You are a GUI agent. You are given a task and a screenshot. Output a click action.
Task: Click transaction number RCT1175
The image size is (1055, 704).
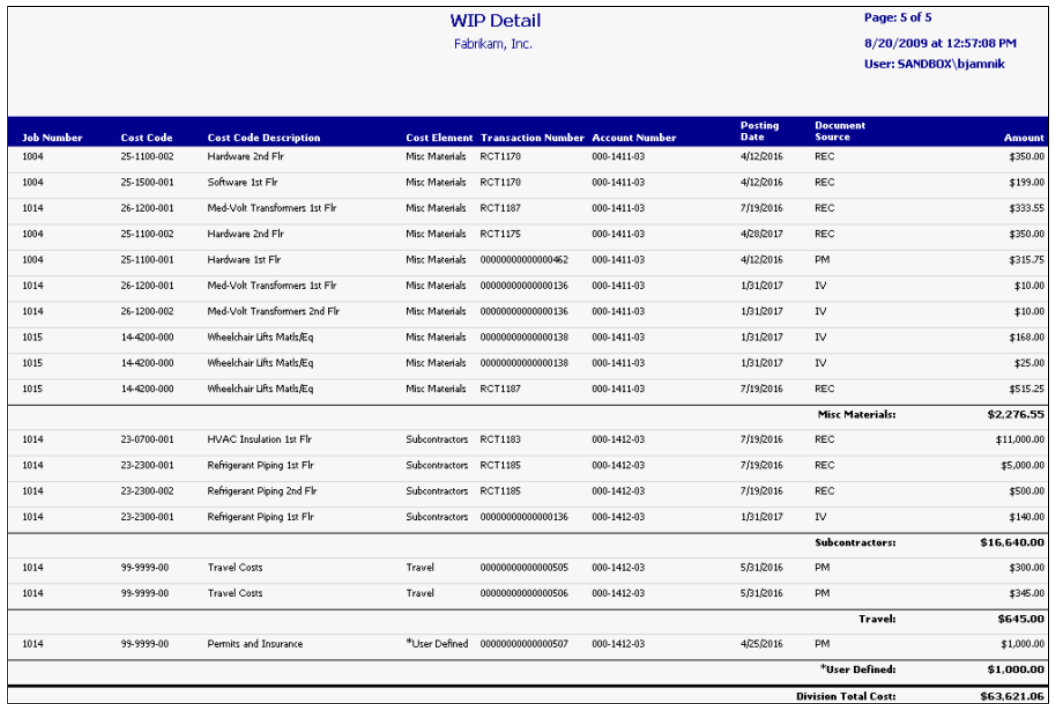(499, 234)
